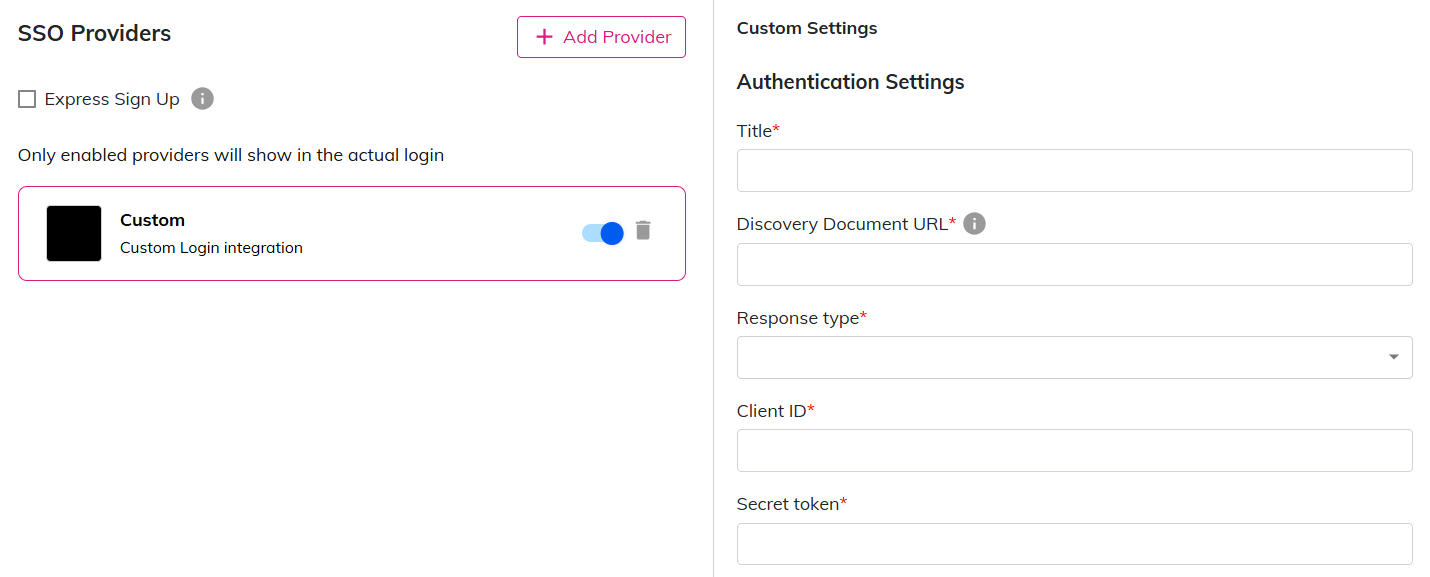Click into the Discovery Document URL field

click(1074, 265)
